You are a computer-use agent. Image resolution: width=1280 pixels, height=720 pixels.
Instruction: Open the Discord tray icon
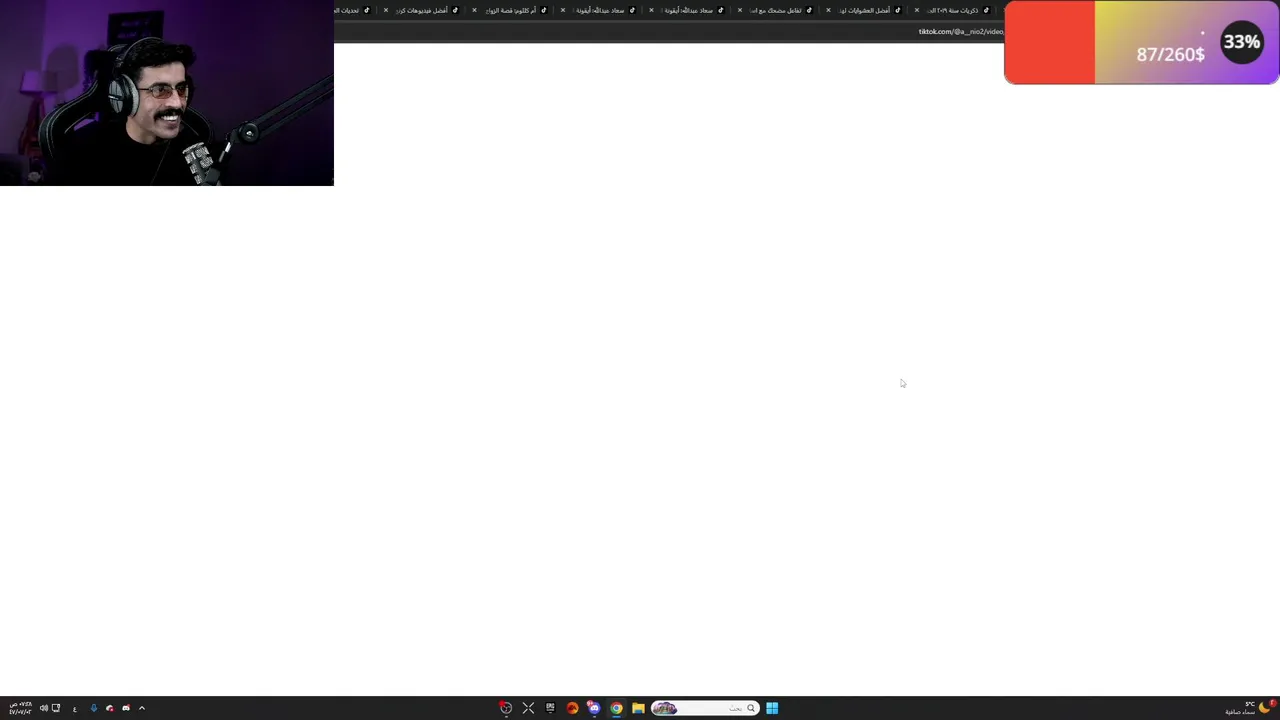click(x=126, y=708)
